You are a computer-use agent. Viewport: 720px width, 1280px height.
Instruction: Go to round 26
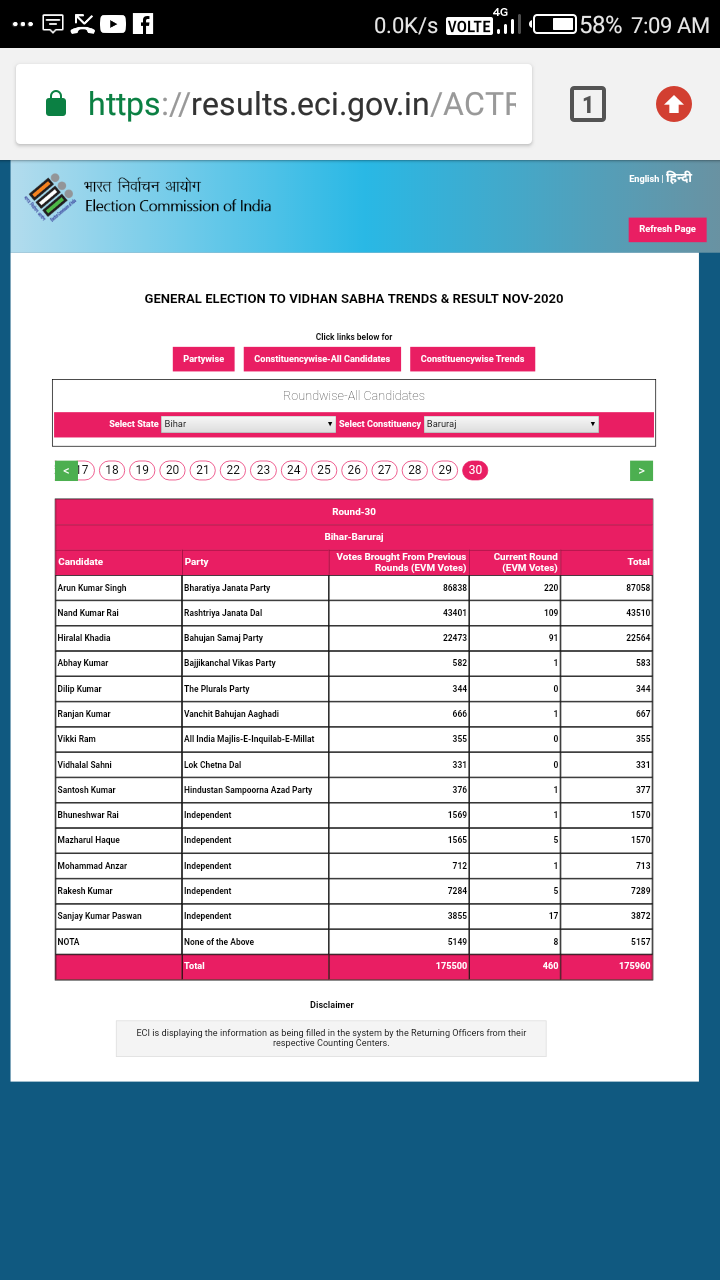coord(354,470)
